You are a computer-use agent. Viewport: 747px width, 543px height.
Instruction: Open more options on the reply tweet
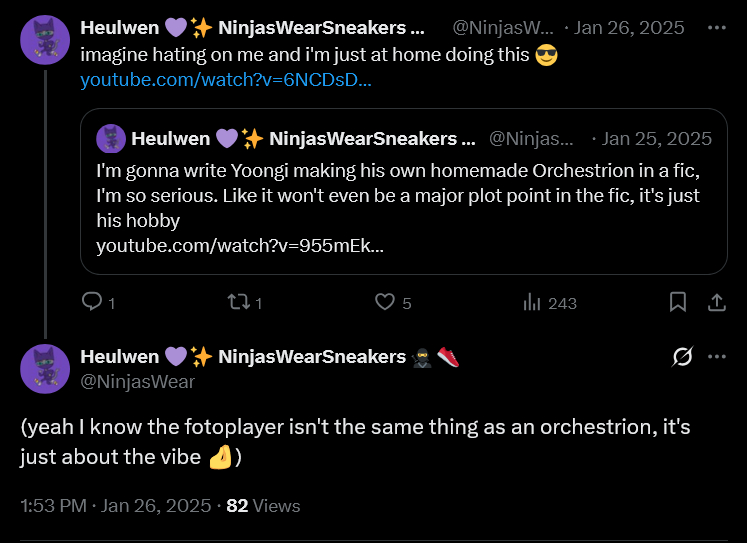pyautogui.click(x=717, y=357)
